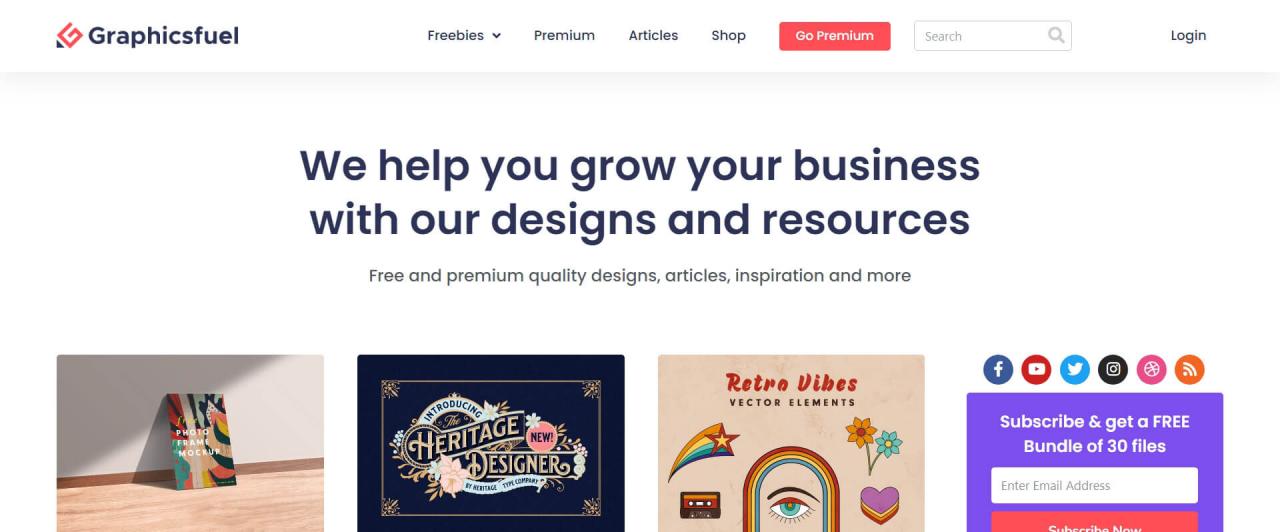1280x532 pixels.
Task: Click the Go Premium button
Action: point(834,36)
